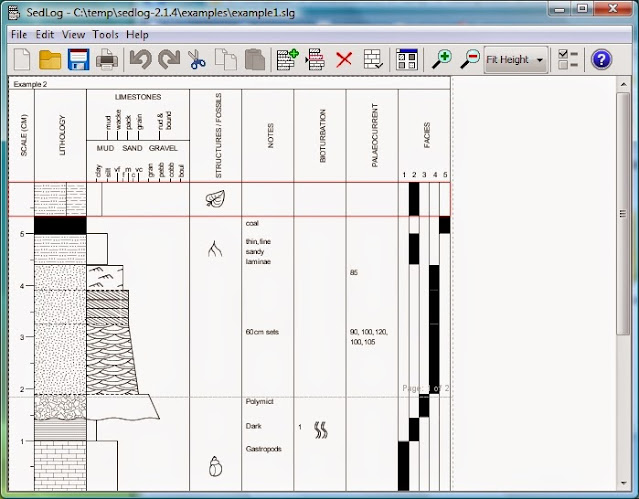Create a new log file
This screenshot has width=639, height=499.
tap(22, 60)
